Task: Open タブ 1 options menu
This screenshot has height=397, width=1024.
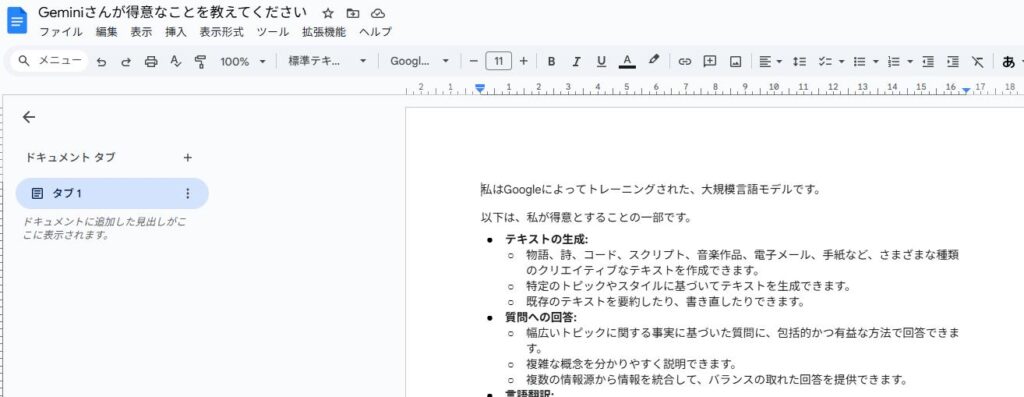Action: 187,193
